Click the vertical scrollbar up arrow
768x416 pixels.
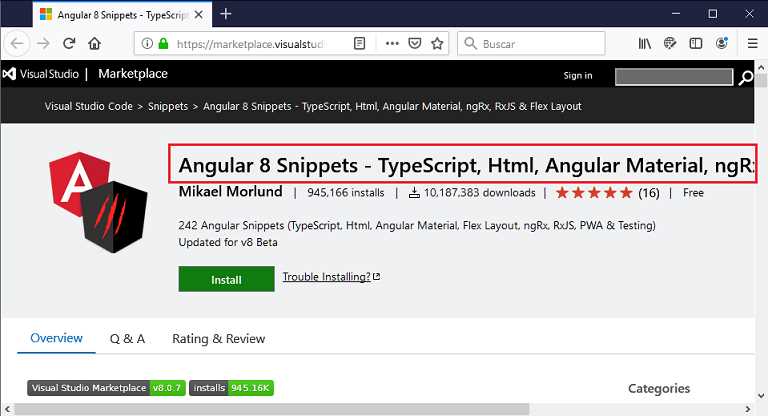coord(761,67)
